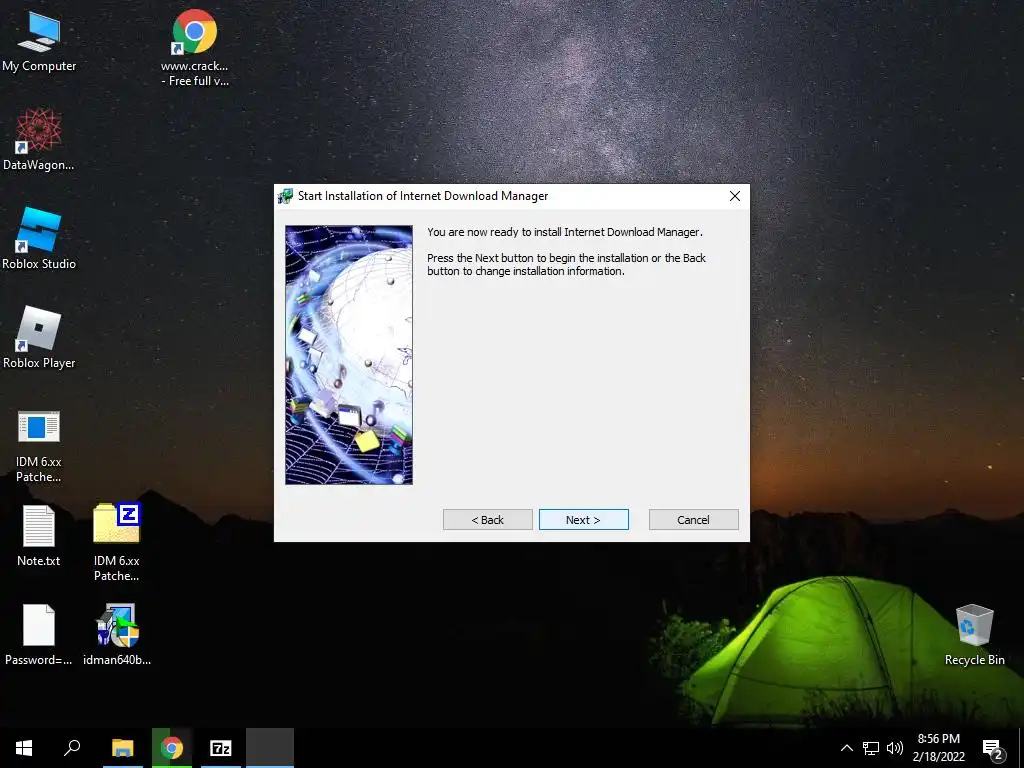This screenshot has height=768, width=1024.
Task: Select the My Computer desktop icon
Action: tap(39, 41)
